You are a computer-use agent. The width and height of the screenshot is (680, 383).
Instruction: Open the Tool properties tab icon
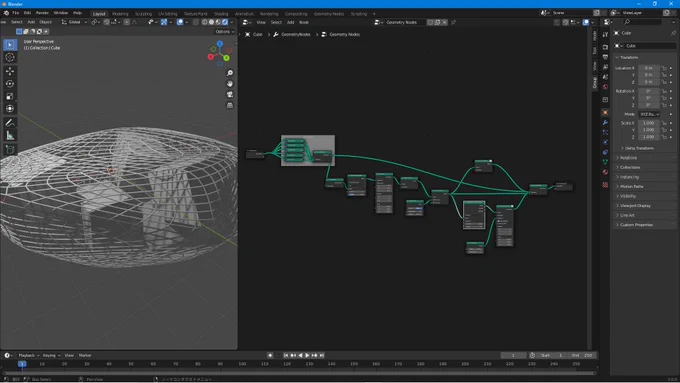click(x=605, y=34)
